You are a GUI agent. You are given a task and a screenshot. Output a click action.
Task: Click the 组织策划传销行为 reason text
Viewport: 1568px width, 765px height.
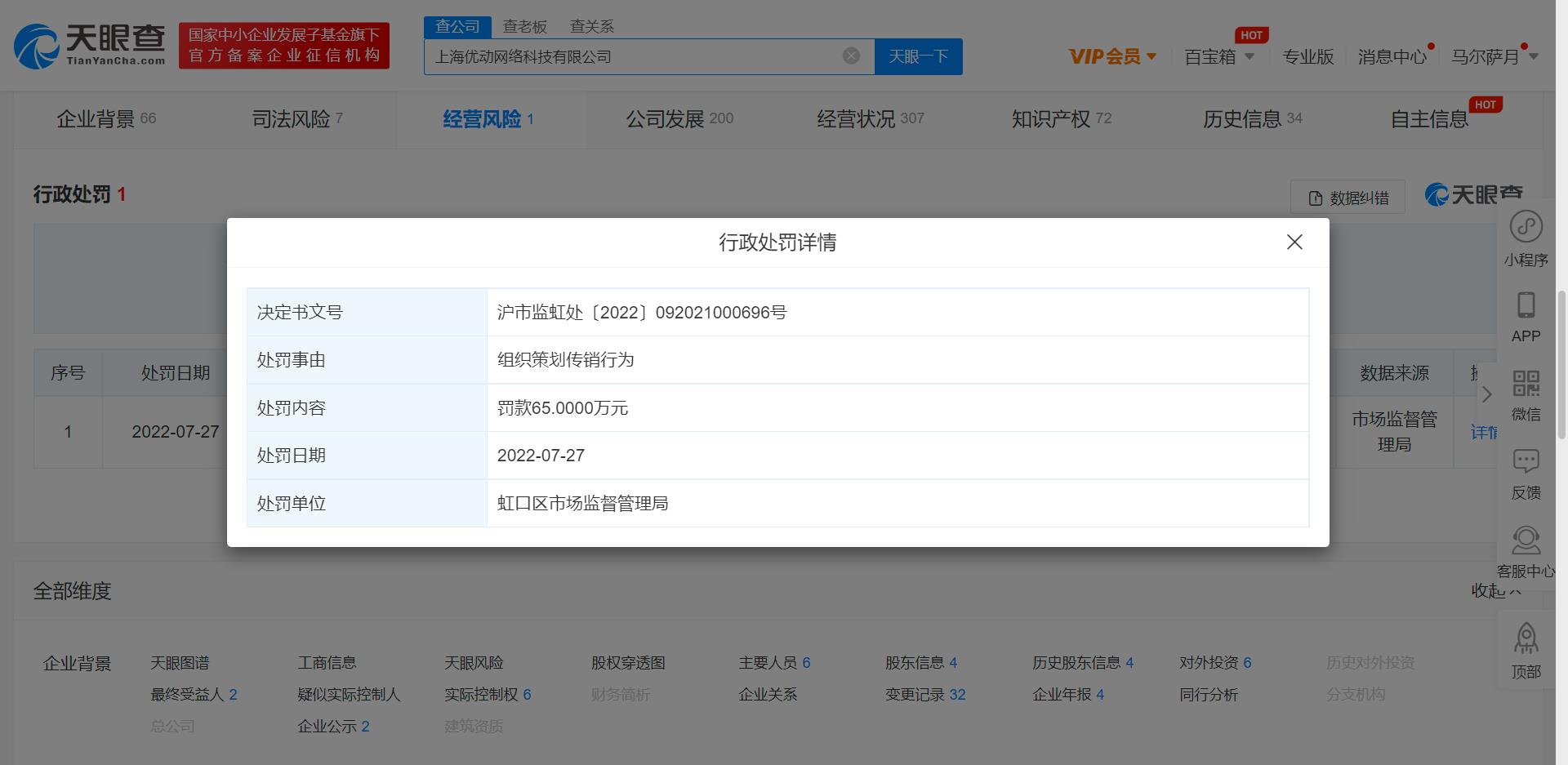point(565,360)
